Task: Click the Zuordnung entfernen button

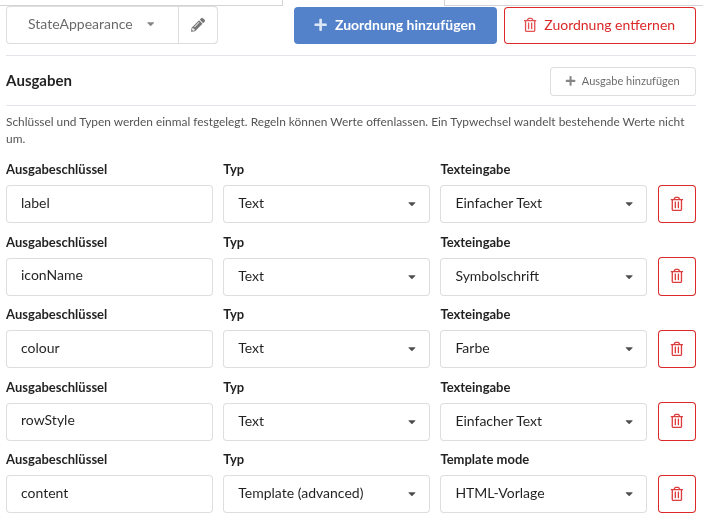Action: 599,25
